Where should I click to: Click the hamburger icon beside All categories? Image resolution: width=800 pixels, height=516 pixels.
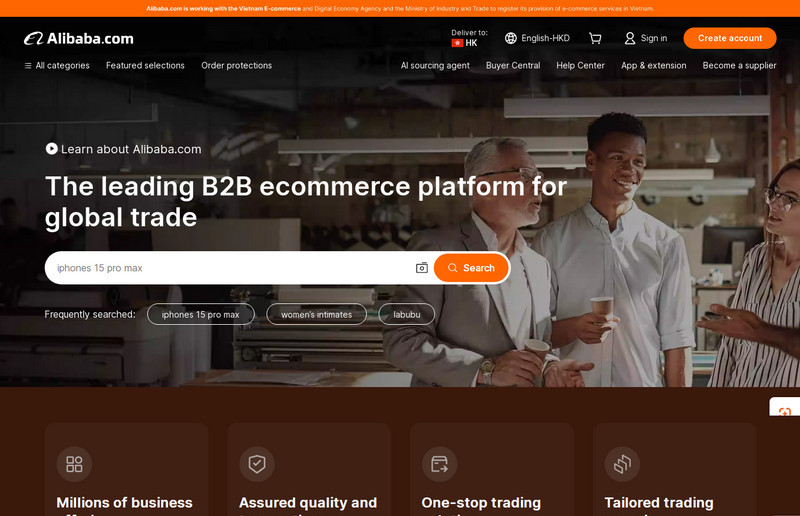pos(28,65)
